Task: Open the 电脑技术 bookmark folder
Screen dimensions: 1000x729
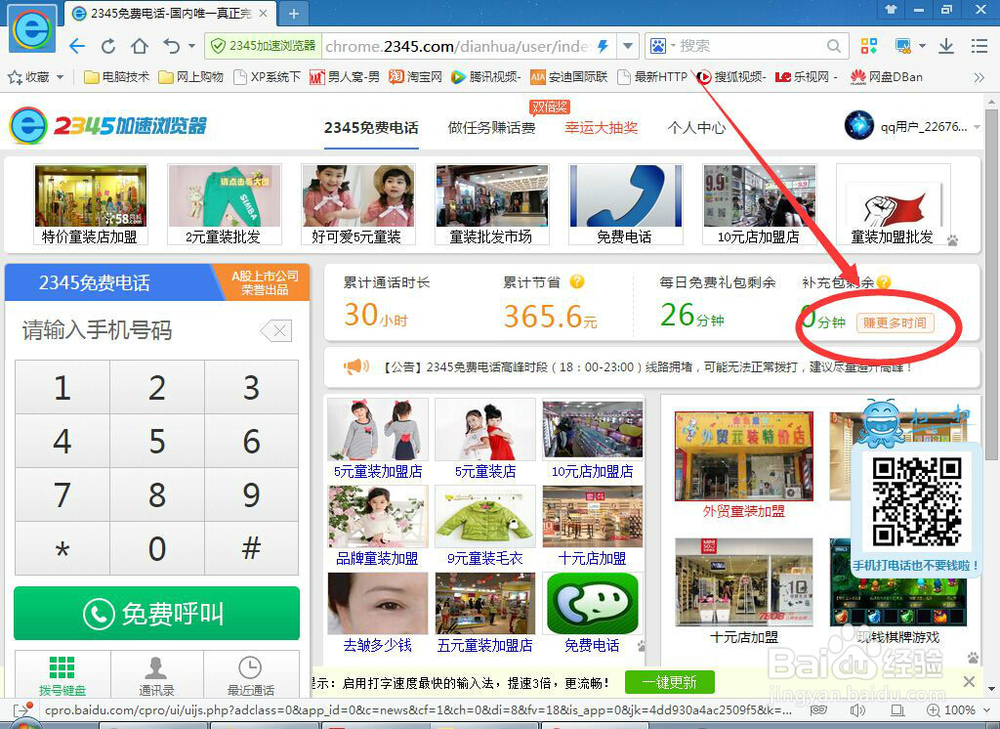Action: click(117, 77)
